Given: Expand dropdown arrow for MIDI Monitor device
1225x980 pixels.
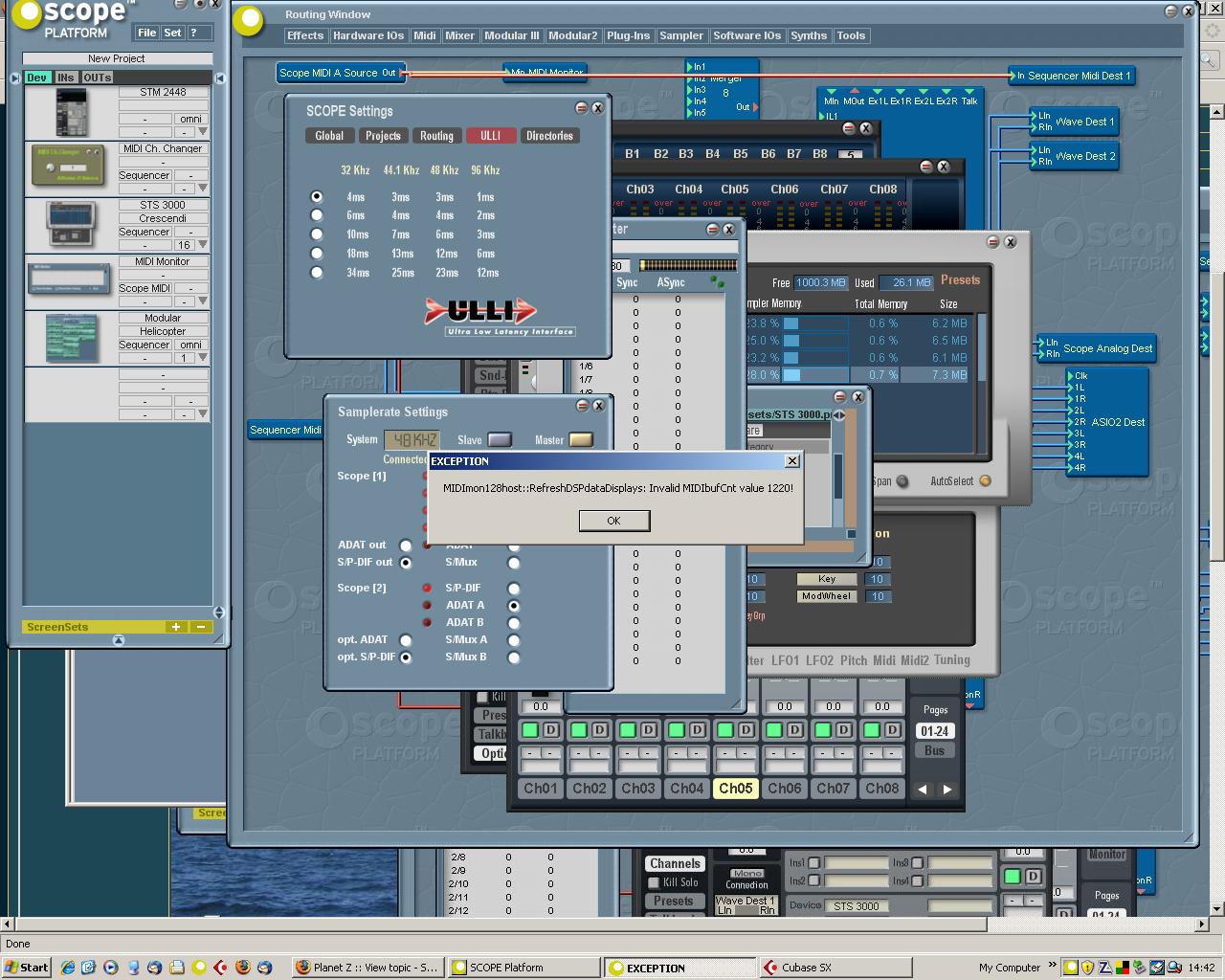Looking at the screenshot, I should 203,301.
